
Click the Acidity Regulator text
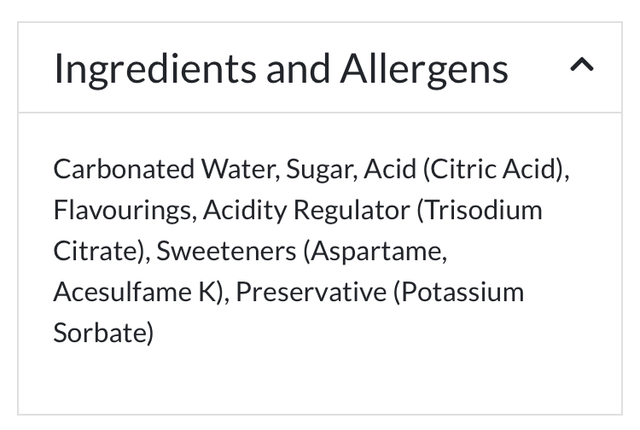pyautogui.click(x=306, y=210)
